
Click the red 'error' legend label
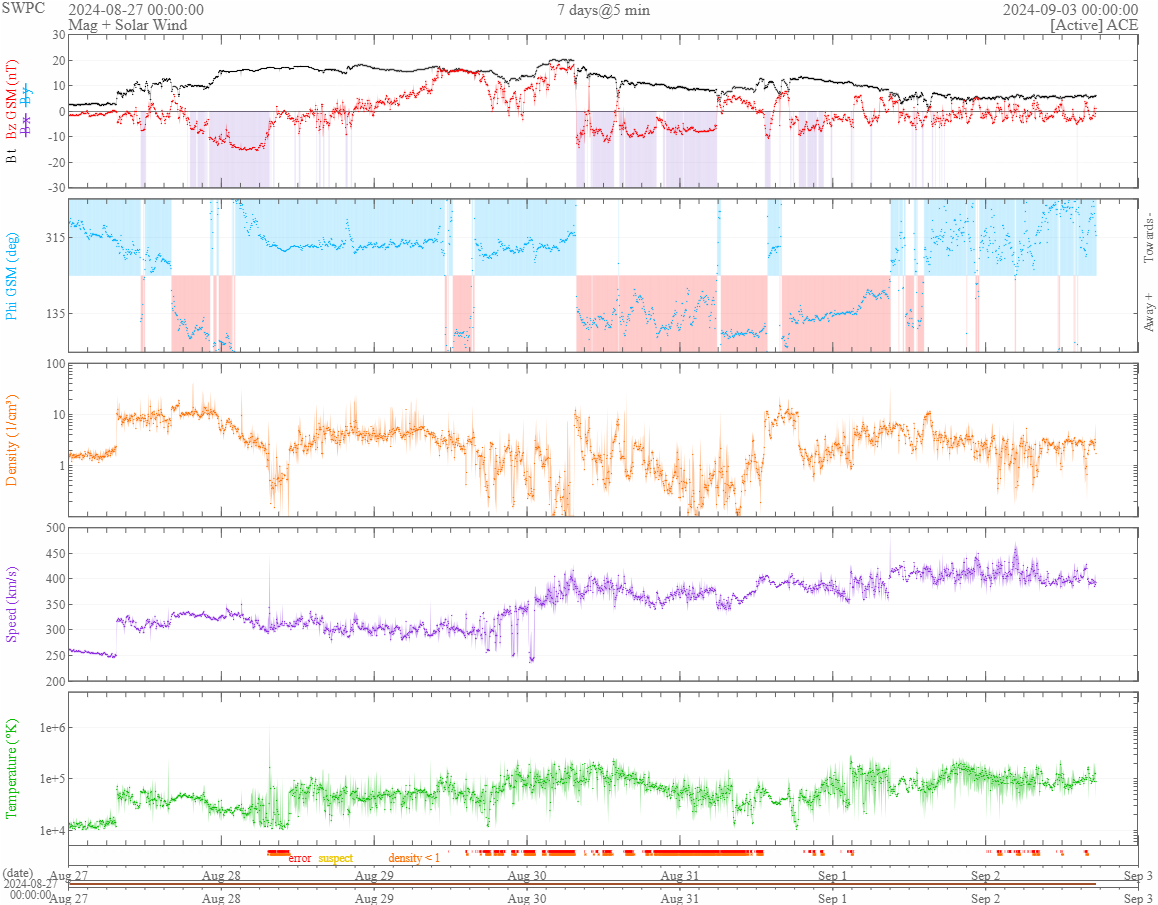[x=300, y=858]
